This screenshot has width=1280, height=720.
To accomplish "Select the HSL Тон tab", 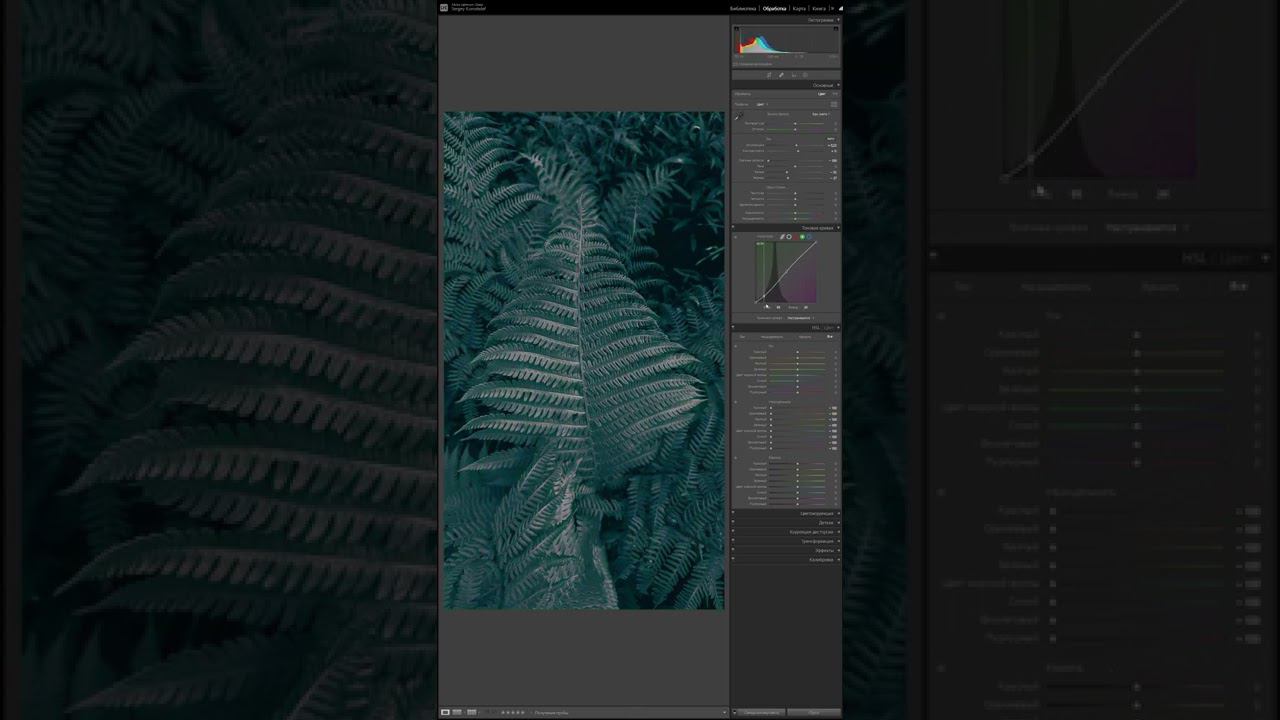I will 742,337.
